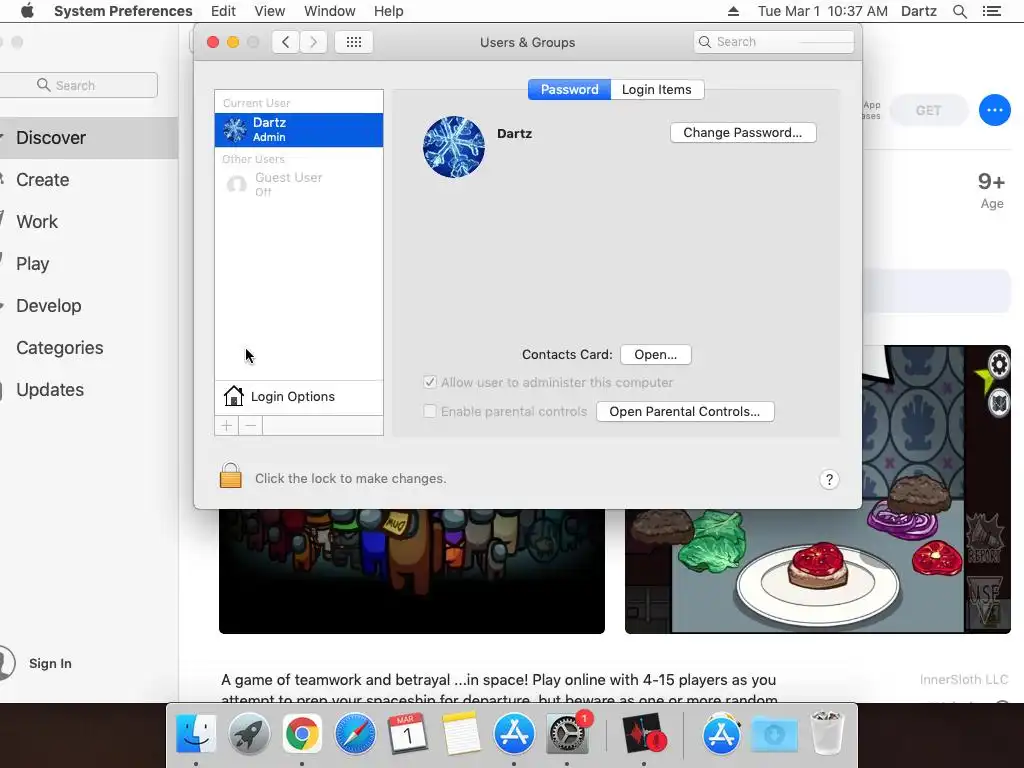Open the View menu
This screenshot has width=1024, height=768.
(270, 11)
